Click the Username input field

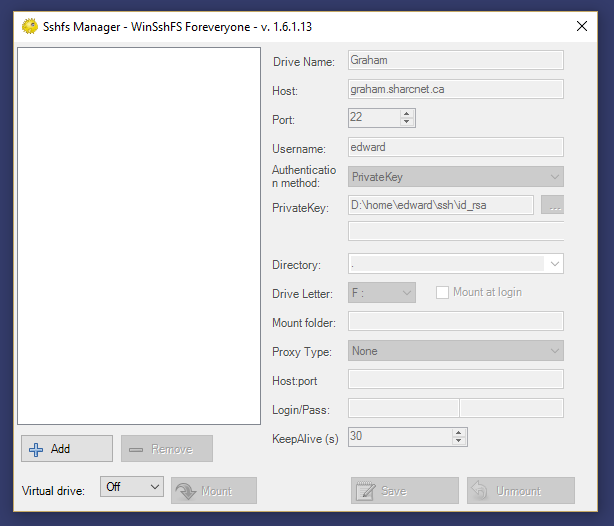click(x=455, y=147)
